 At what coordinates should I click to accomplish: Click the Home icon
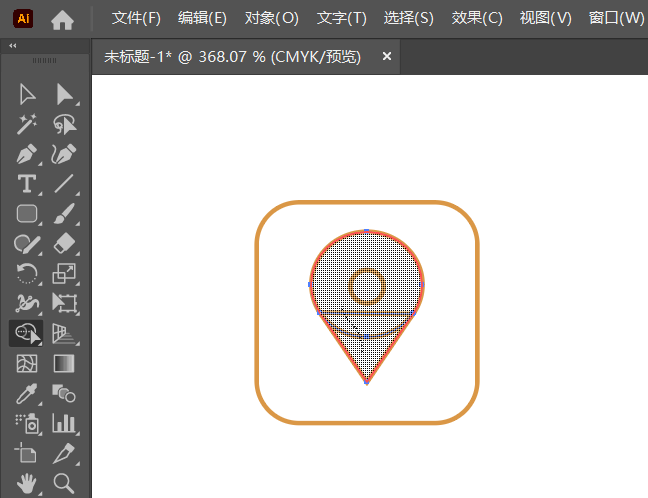62,19
